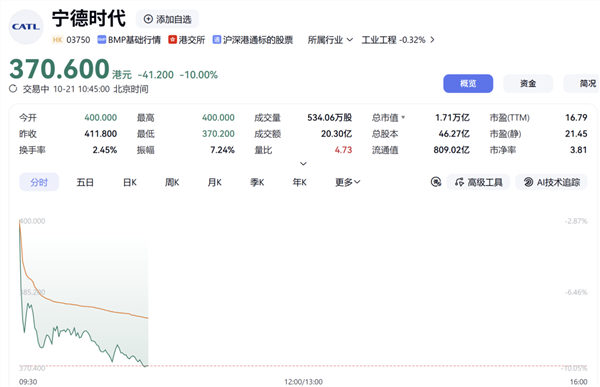
Task: Select the 月K chart tab
Action: [215, 182]
